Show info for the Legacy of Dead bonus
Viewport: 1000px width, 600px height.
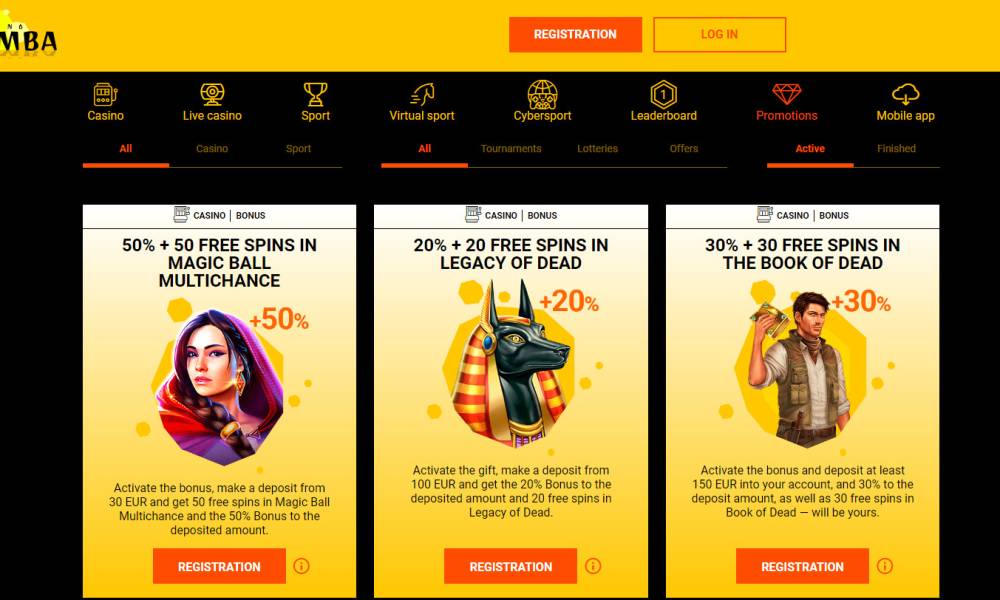coord(592,566)
